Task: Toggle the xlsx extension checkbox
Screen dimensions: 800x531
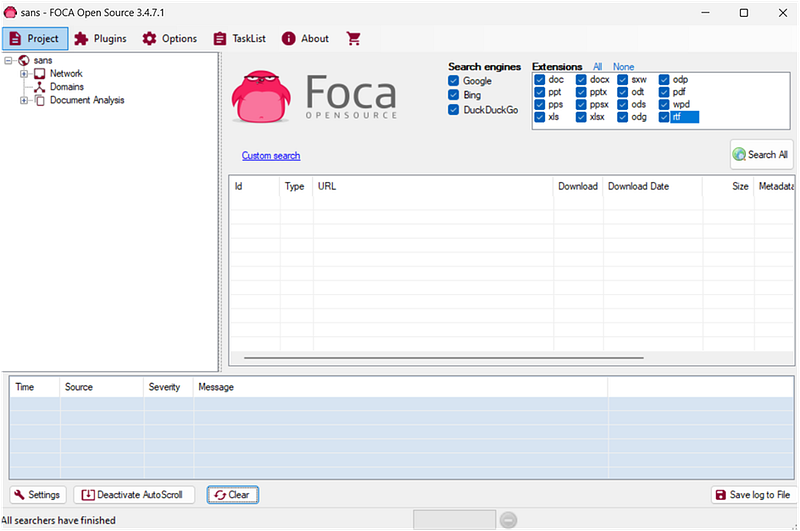Action: pyautogui.click(x=581, y=117)
